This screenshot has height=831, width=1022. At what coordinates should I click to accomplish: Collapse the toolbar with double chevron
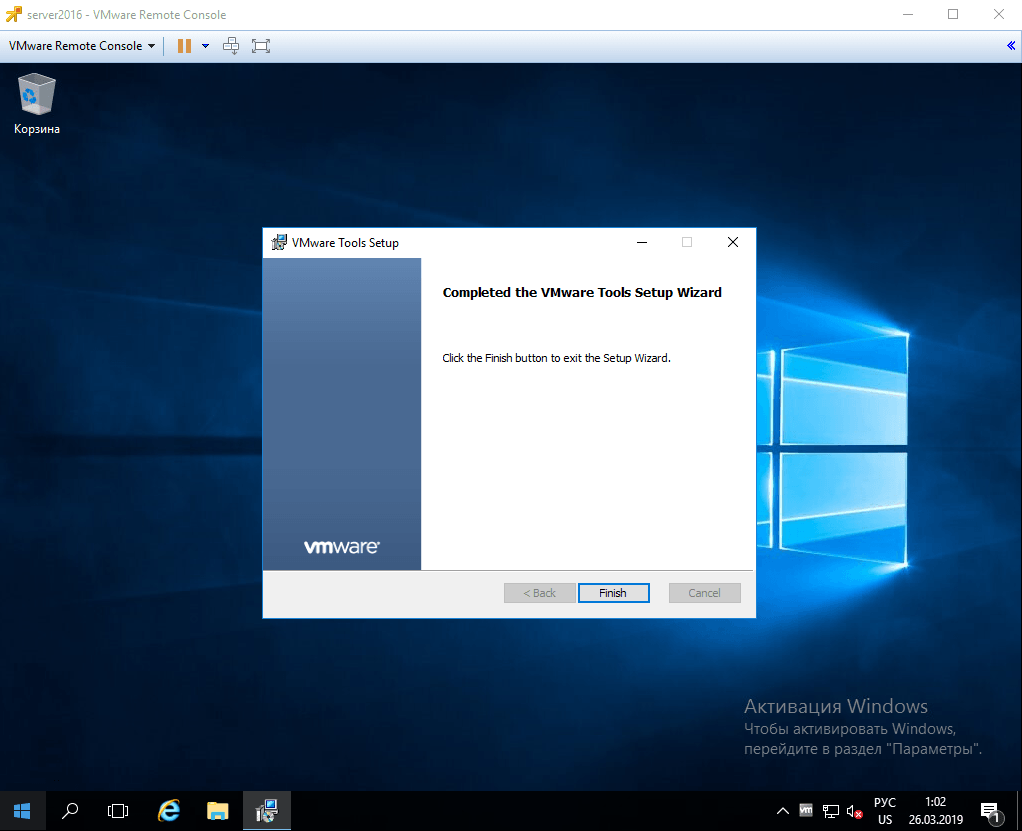(1010, 45)
